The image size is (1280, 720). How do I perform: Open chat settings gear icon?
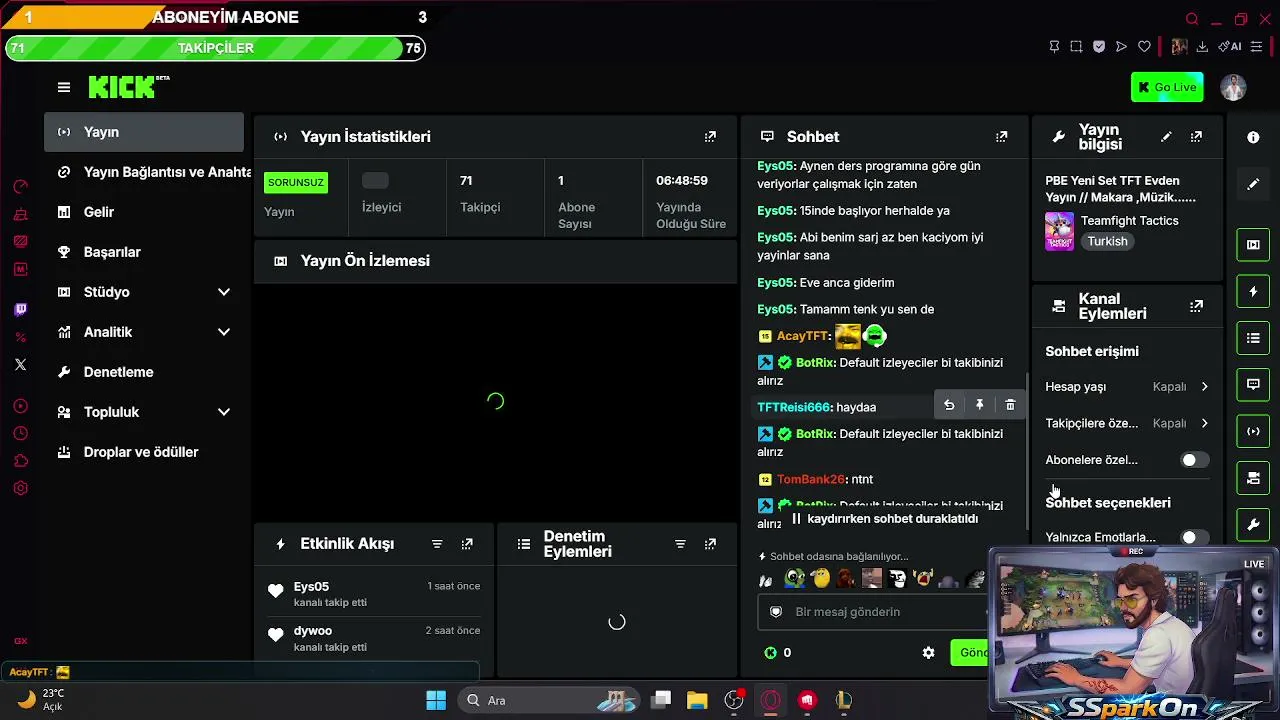[928, 653]
